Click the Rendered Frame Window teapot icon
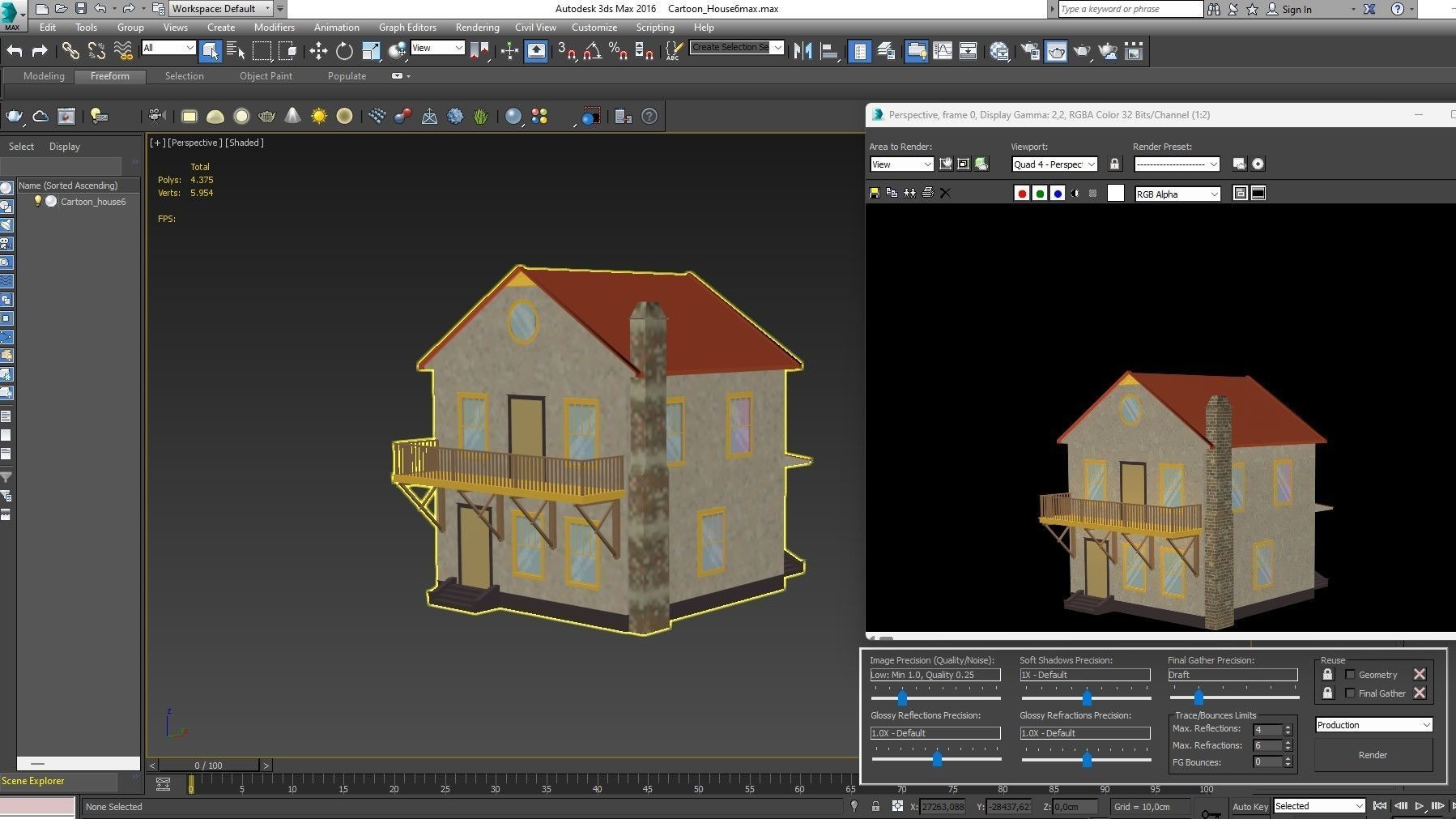The width and height of the screenshot is (1456, 819). (1056, 51)
